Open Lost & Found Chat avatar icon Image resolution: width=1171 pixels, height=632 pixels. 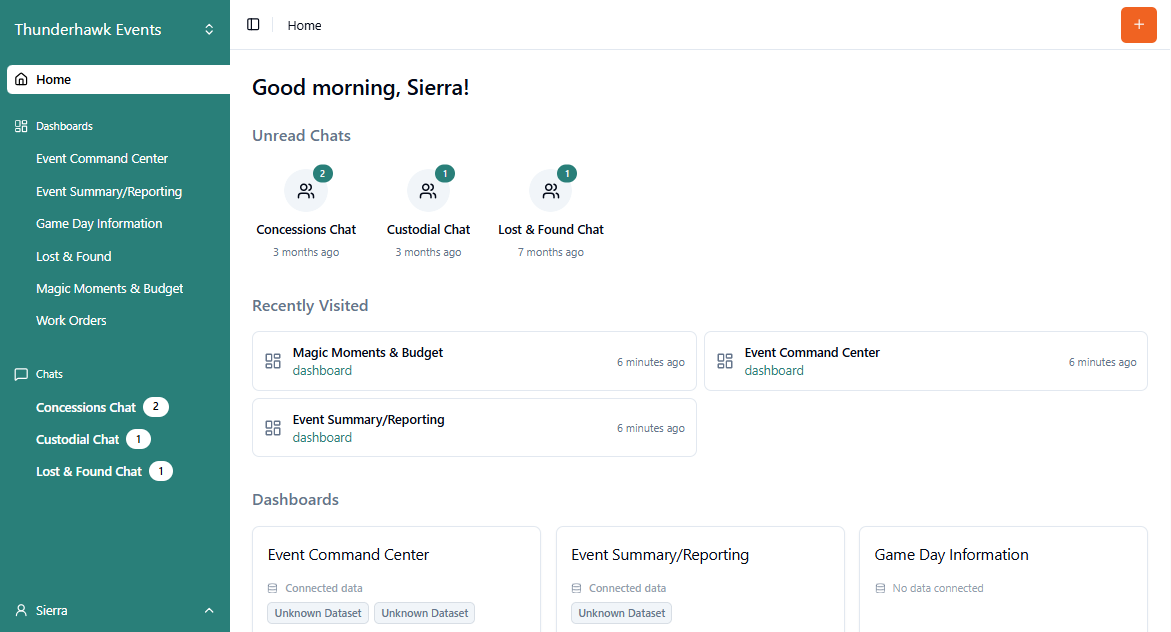(x=550, y=191)
